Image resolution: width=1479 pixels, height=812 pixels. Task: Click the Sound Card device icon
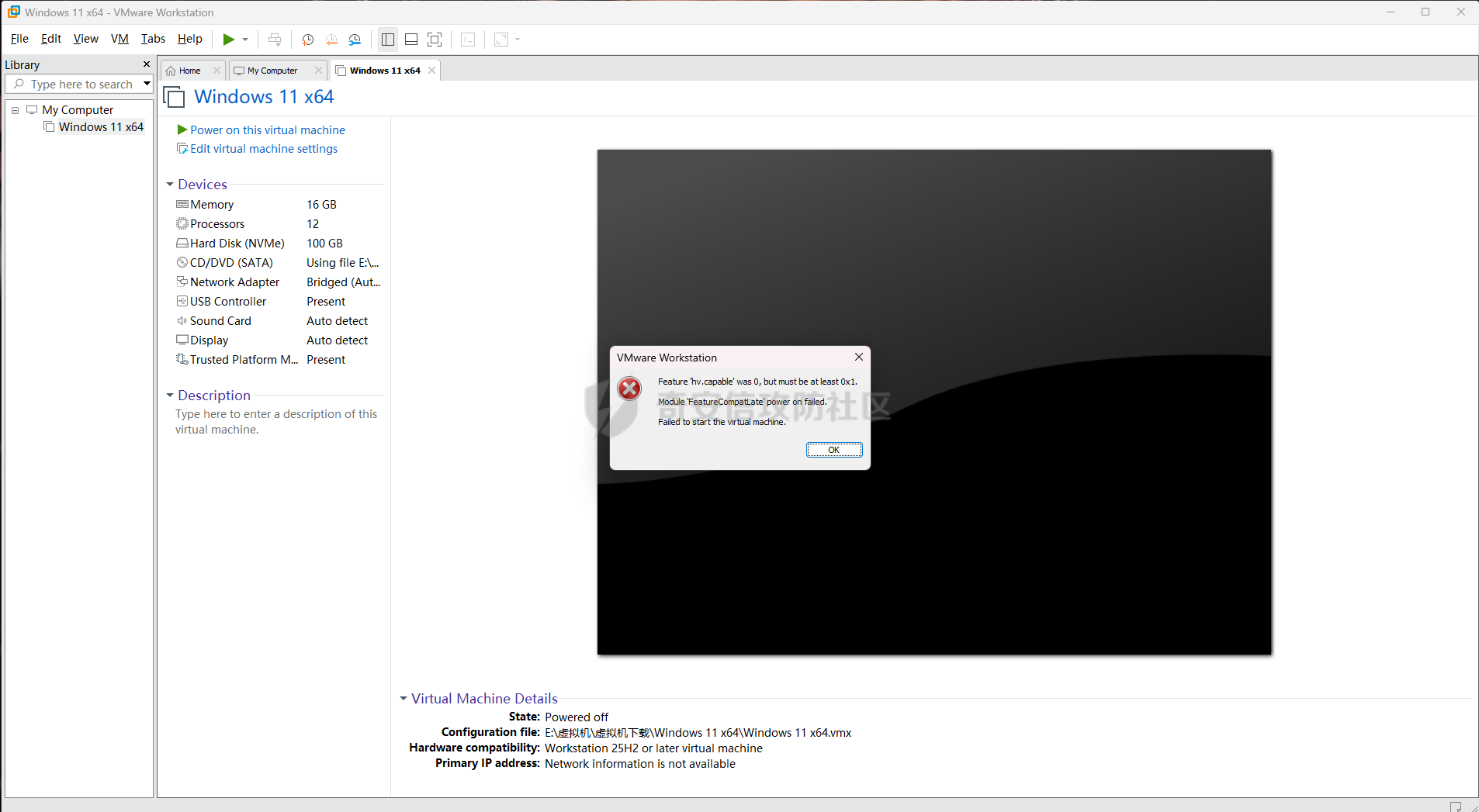(182, 321)
